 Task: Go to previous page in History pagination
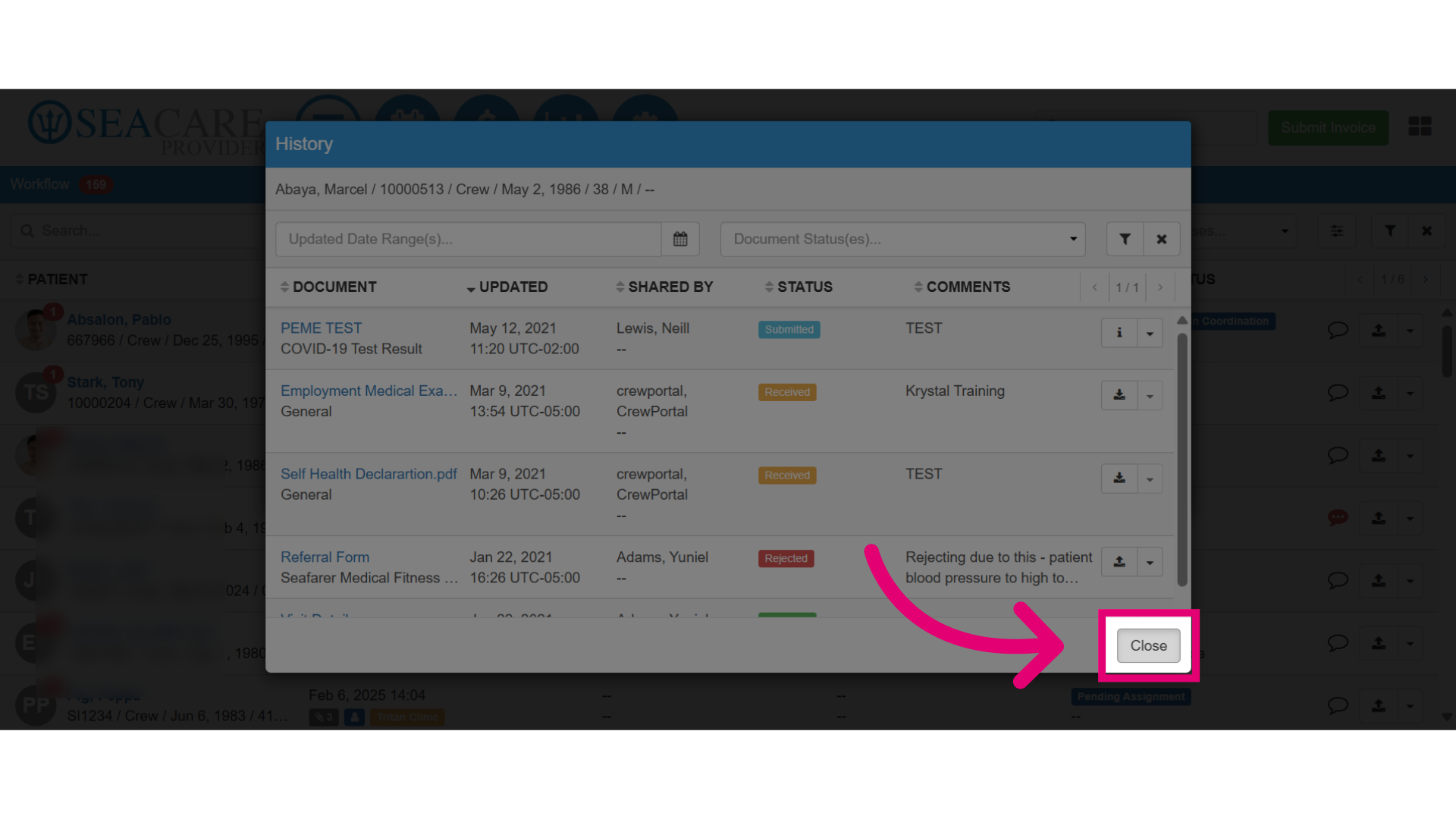coord(1094,287)
